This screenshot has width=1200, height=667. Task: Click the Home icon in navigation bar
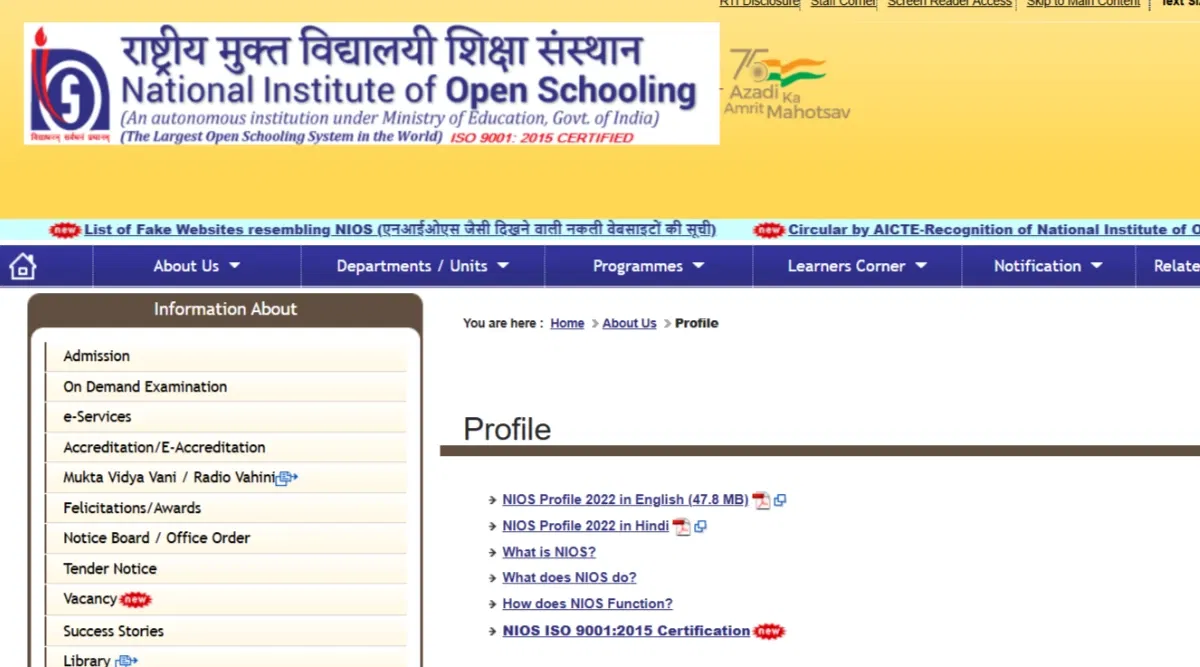(x=22, y=266)
